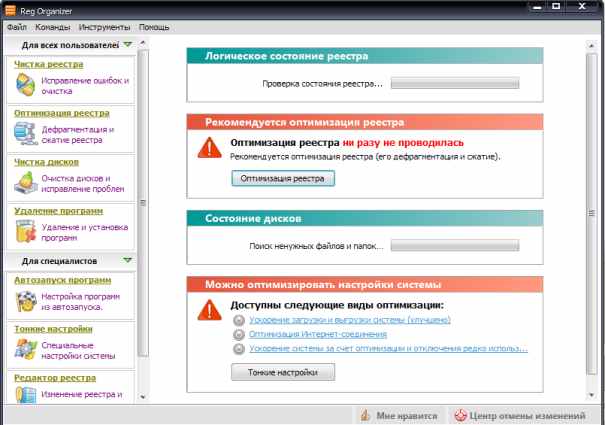
Task: Open the Чистка дисков sidebar link
Action: click(x=46, y=162)
